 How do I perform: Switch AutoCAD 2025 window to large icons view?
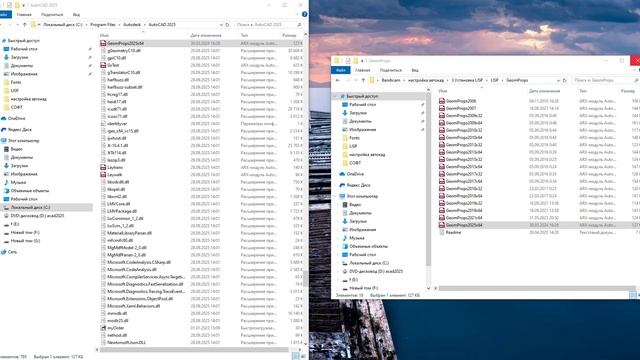tap(303, 356)
